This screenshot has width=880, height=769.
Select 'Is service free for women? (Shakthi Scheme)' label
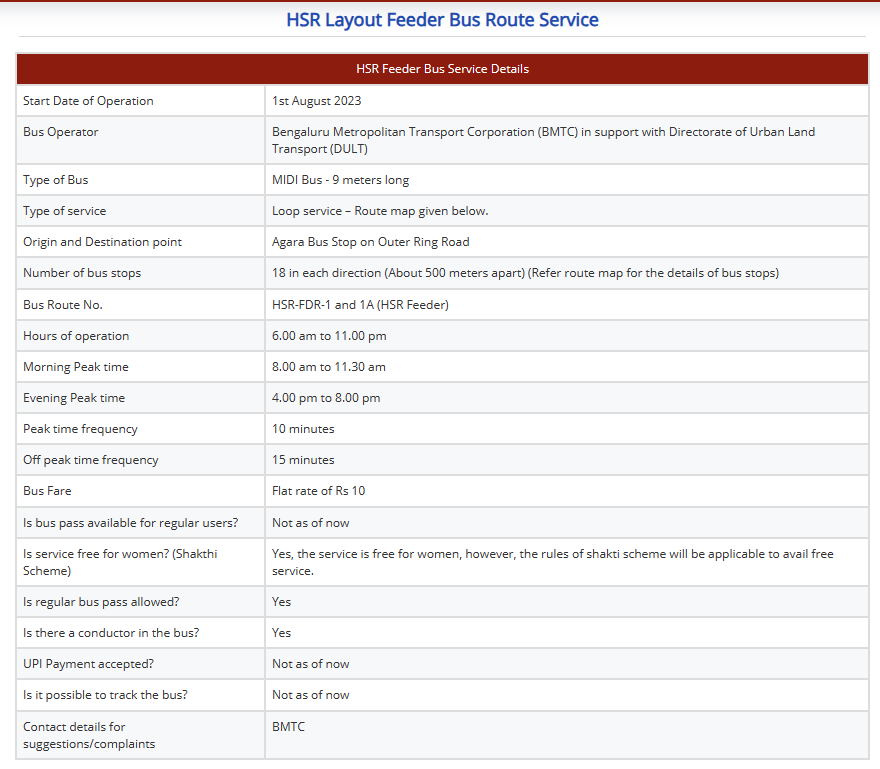pyautogui.click(x=120, y=562)
